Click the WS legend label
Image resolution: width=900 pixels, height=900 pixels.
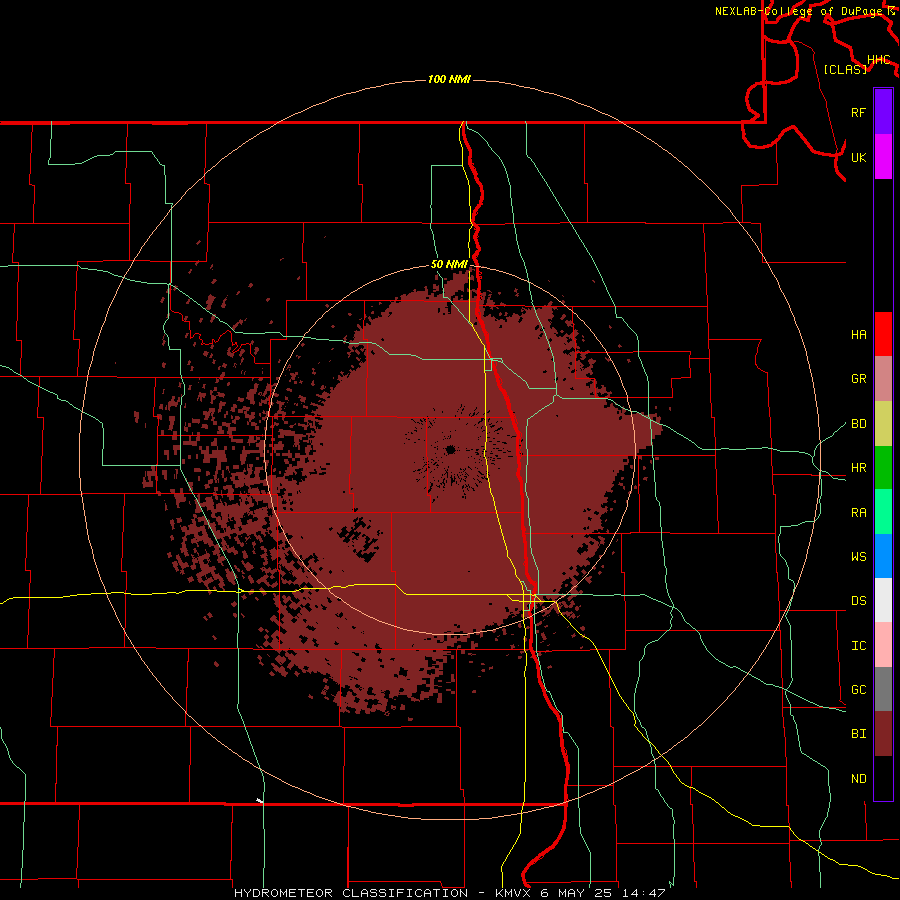click(x=859, y=557)
